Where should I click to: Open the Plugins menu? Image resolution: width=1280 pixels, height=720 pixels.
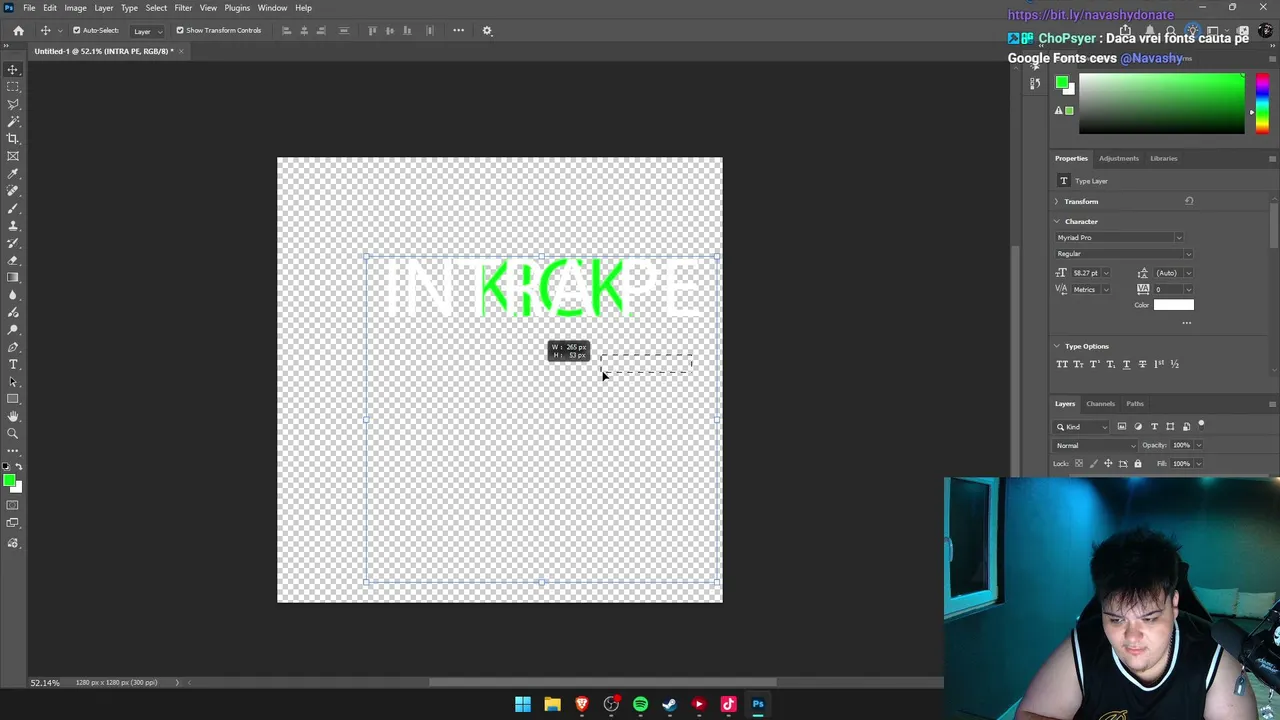[237, 8]
